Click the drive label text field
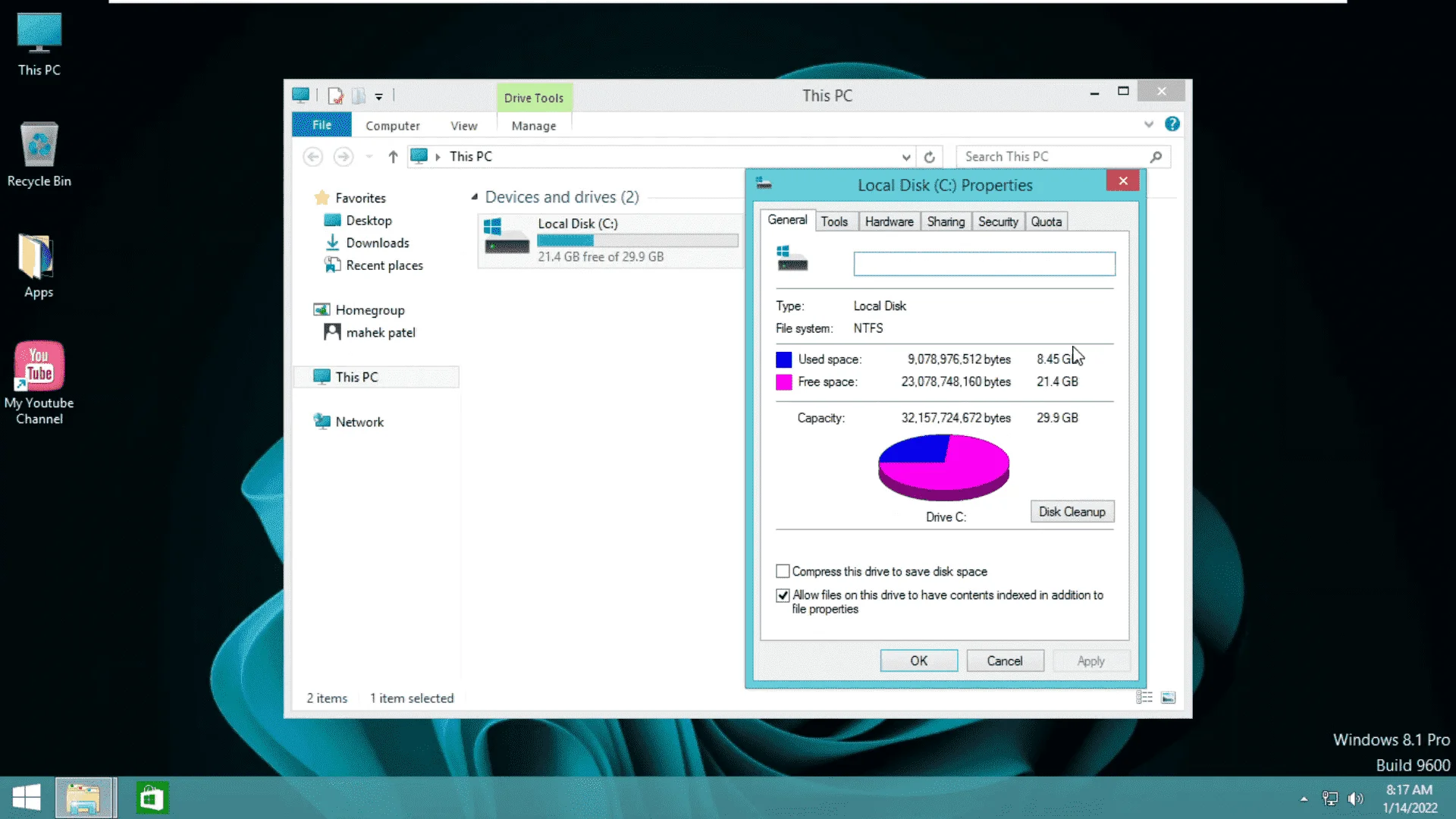 (x=984, y=264)
